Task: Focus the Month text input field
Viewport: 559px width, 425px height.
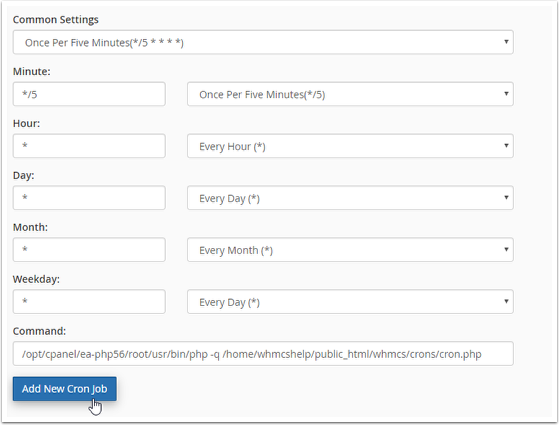Action: coord(89,250)
